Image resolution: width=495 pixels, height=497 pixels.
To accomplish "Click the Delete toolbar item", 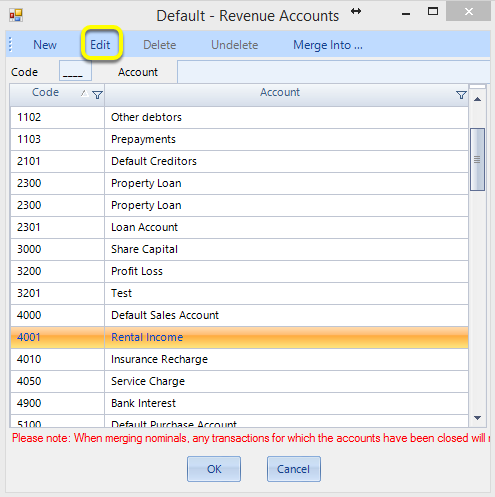I will pyautogui.click(x=160, y=45).
